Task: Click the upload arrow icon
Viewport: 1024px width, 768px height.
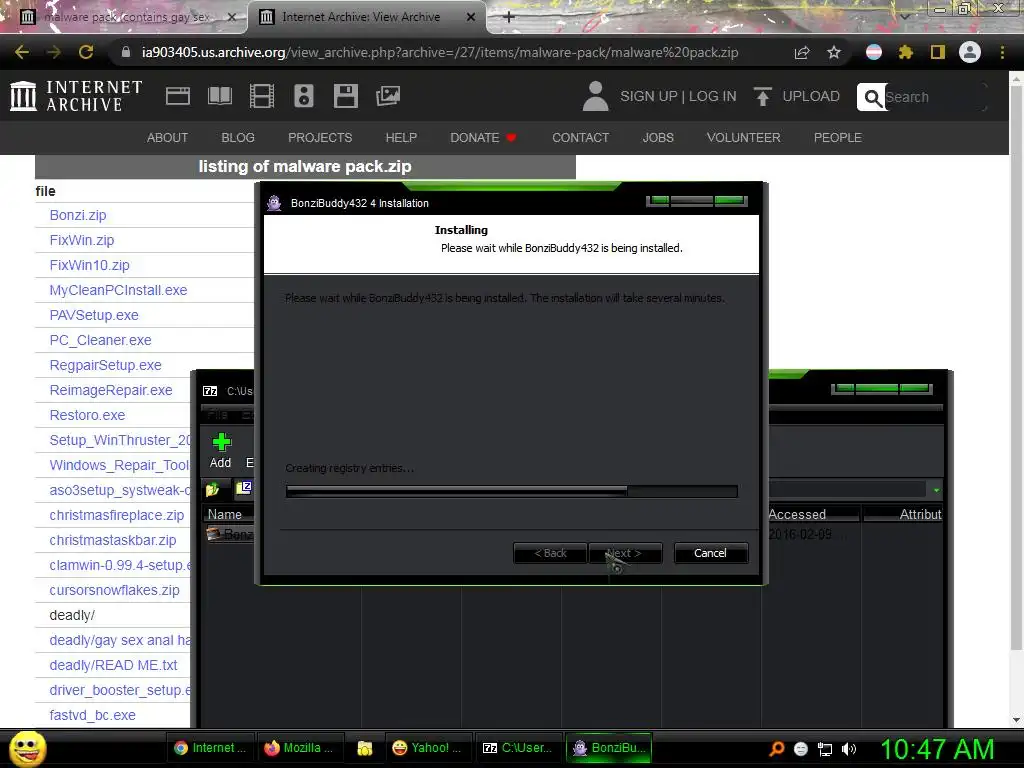Action: click(762, 96)
